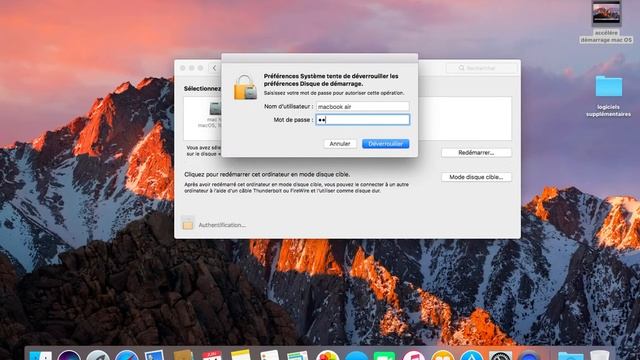Focus the Mot de passe field
Screen dimensions: 640x360
click(362, 120)
